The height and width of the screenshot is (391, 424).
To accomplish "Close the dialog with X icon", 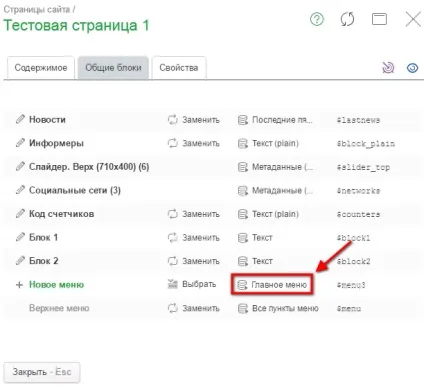I will (413, 19).
